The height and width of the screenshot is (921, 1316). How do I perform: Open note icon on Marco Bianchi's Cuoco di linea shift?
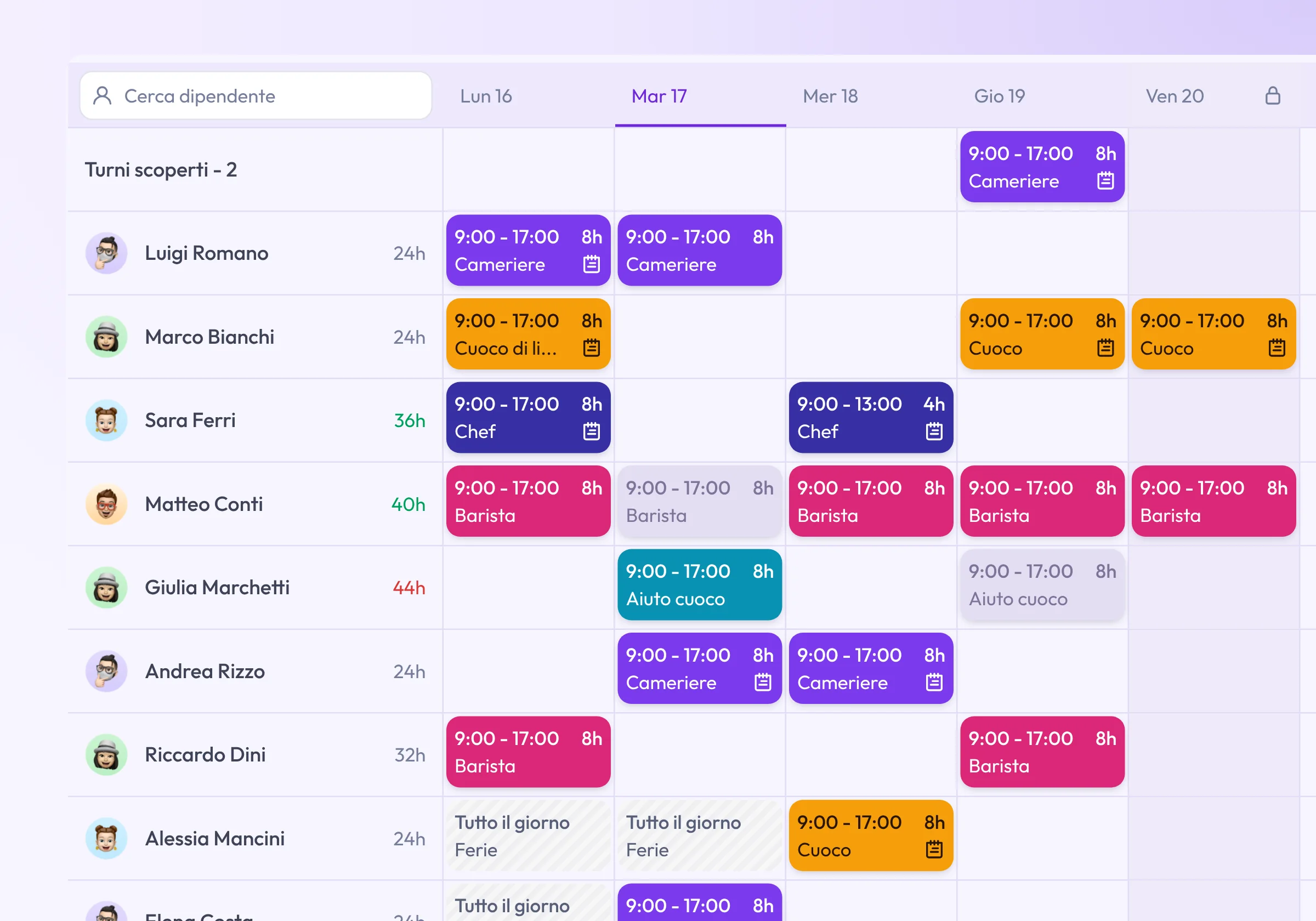[x=592, y=348]
